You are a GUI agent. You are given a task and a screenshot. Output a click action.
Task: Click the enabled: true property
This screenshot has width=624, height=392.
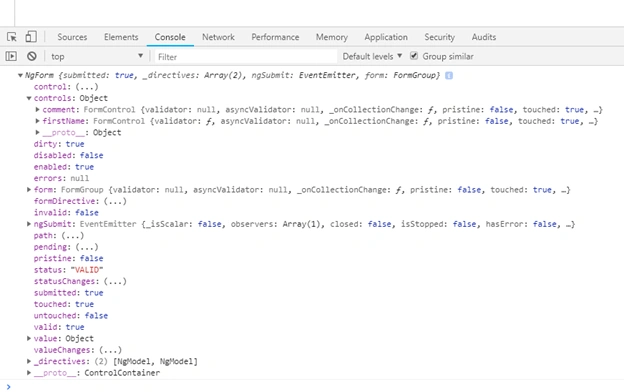coord(64,167)
